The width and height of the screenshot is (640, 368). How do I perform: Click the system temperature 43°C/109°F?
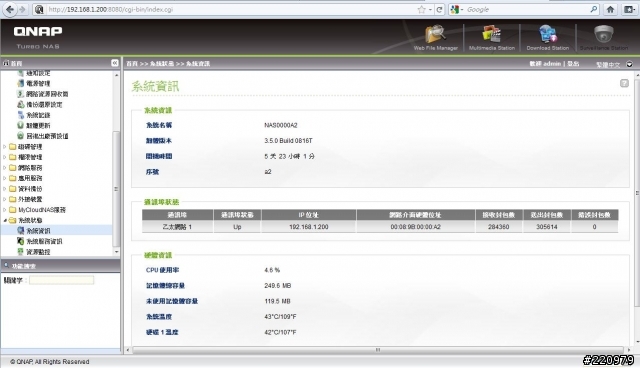click(x=280, y=317)
